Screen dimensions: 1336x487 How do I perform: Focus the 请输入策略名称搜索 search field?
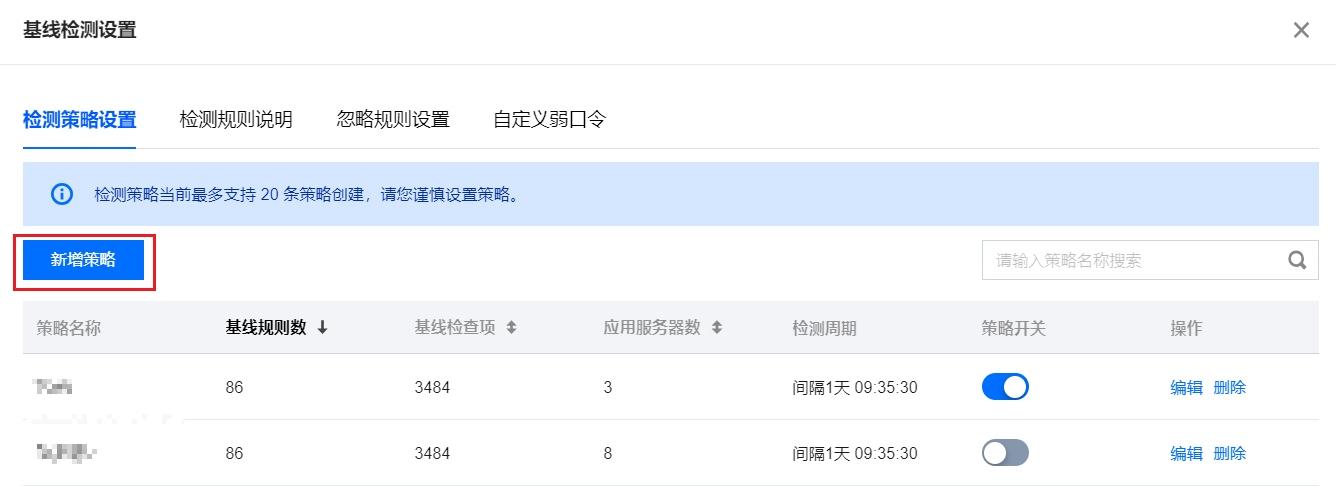1135,261
